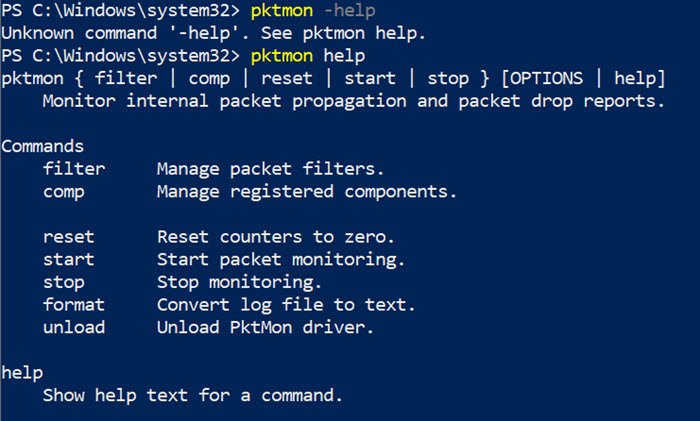The width and height of the screenshot is (700, 421).
Task: Click 'stop' in the Commands list
Action: tap(64, 282)
